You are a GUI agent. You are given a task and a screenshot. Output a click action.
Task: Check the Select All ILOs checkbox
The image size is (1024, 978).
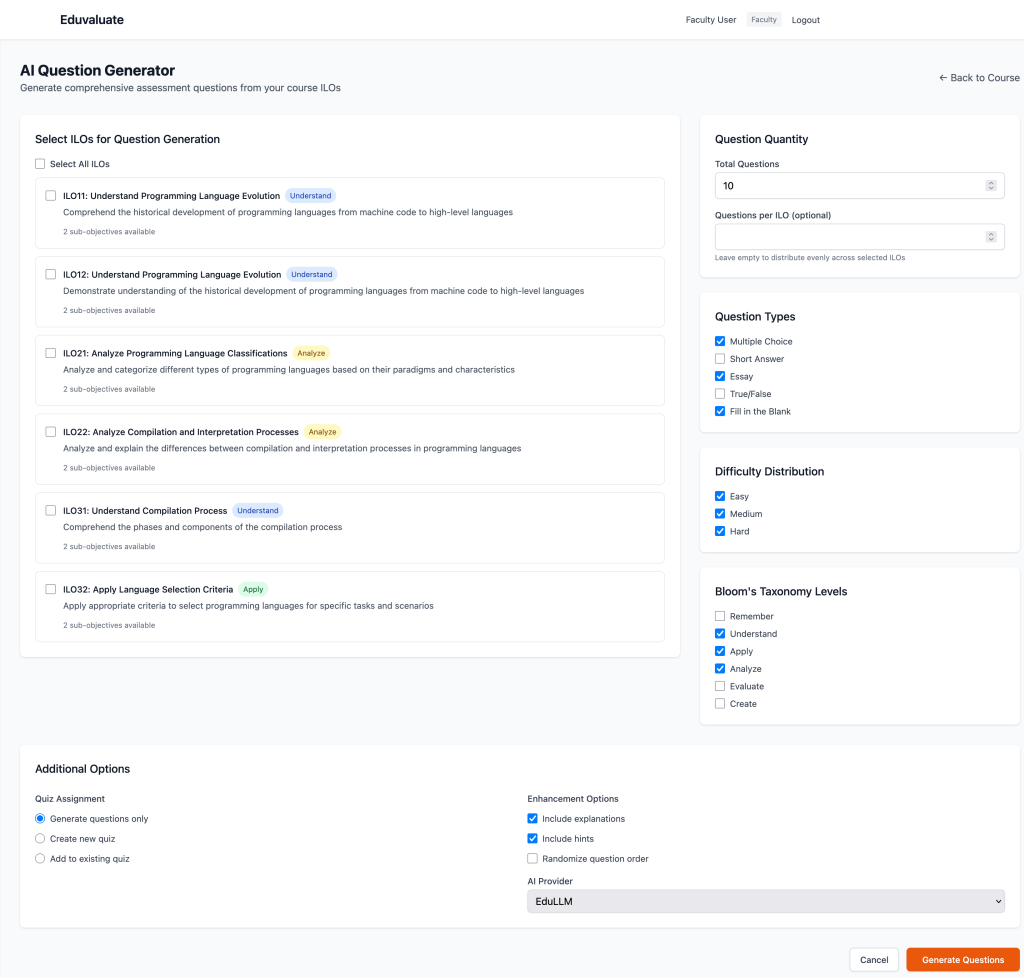tap(40, 164)
